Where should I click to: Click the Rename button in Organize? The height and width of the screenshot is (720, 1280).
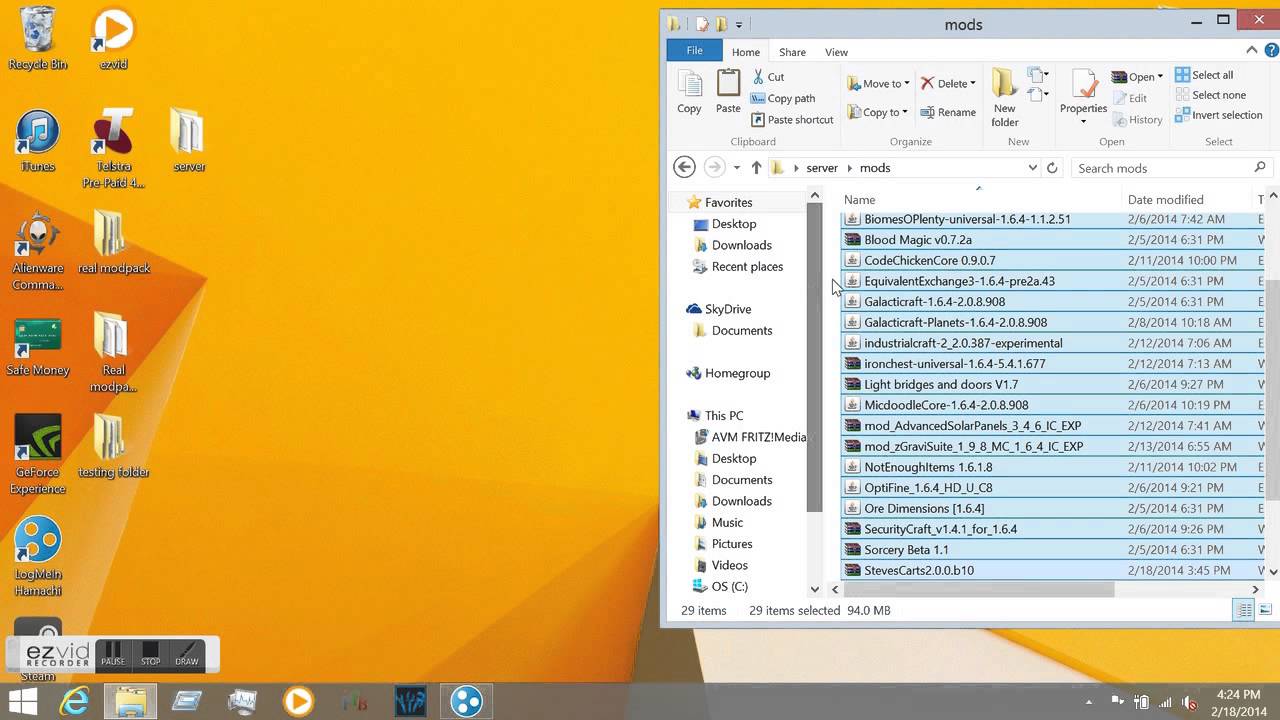pos(947,112)
